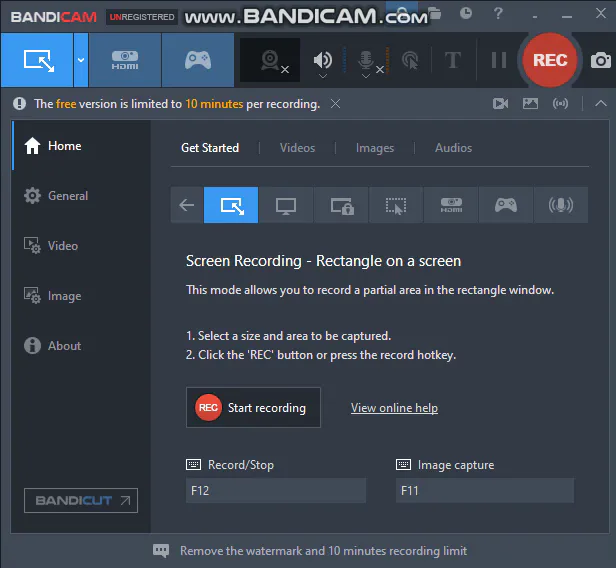Select the Get Started tab

pos(210,148)
